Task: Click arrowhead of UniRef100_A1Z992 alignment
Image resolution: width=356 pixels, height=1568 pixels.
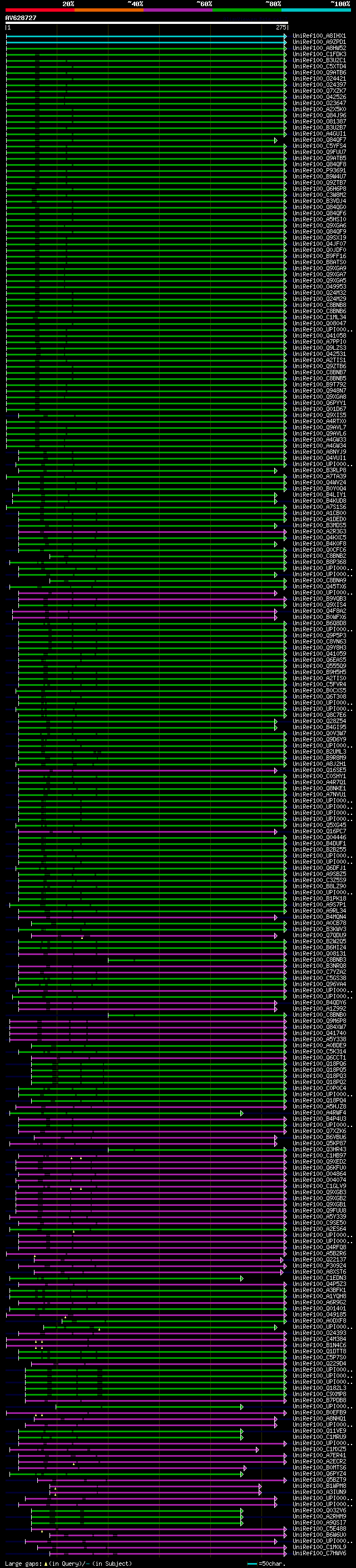Action: [276, 1008]
